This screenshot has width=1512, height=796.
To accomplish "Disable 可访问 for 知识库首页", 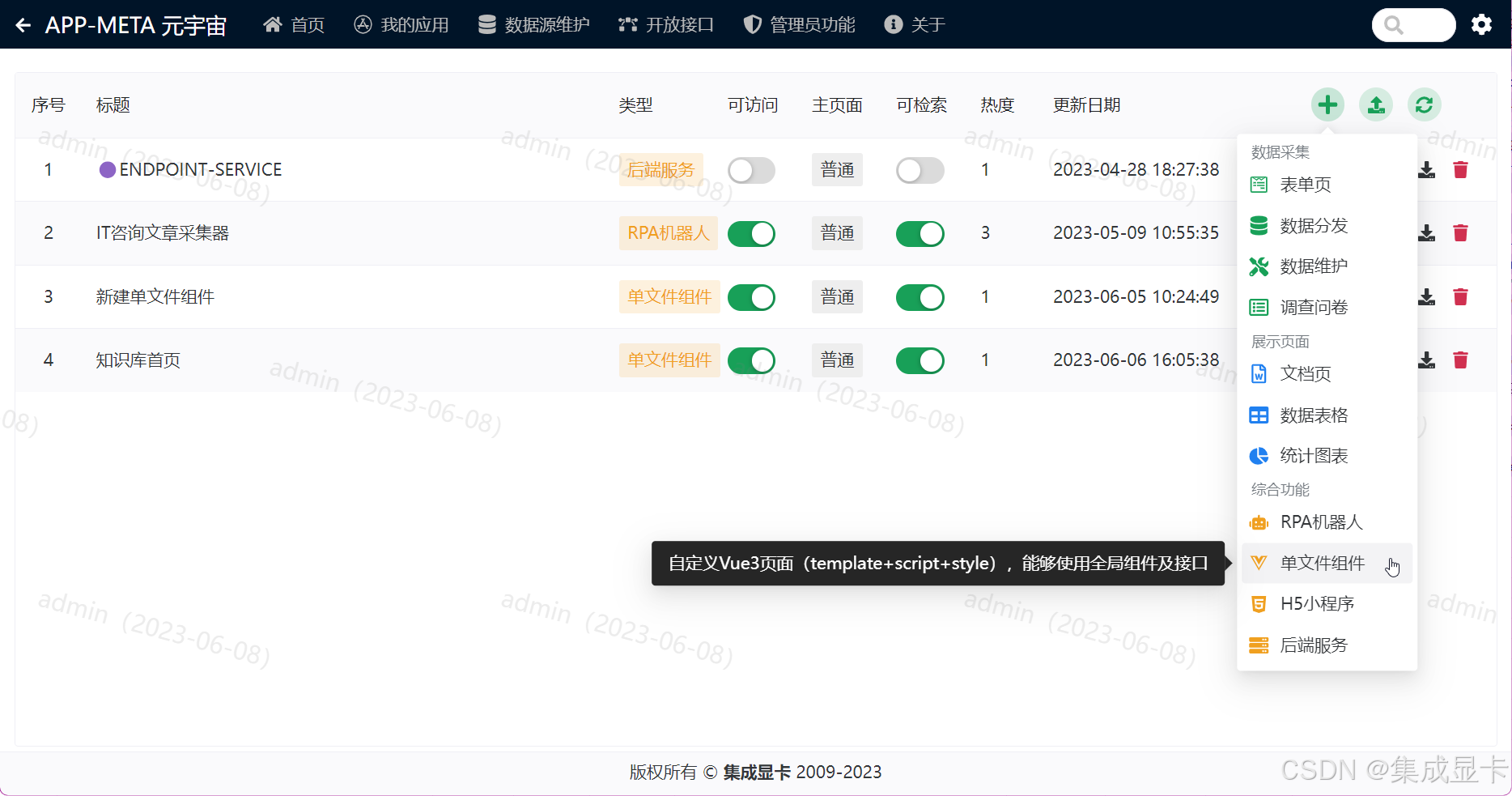I will tap(751, 360).
